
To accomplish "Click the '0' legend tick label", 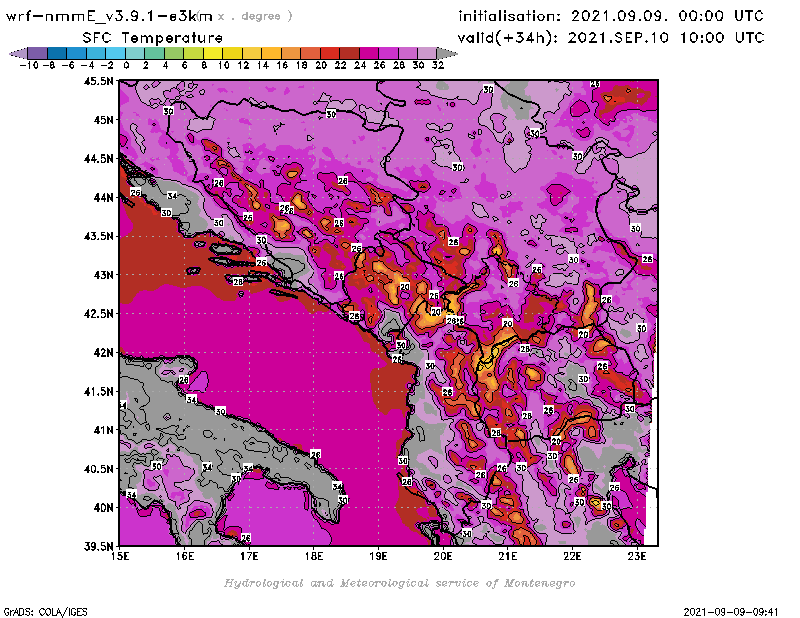I will (126, 65).
